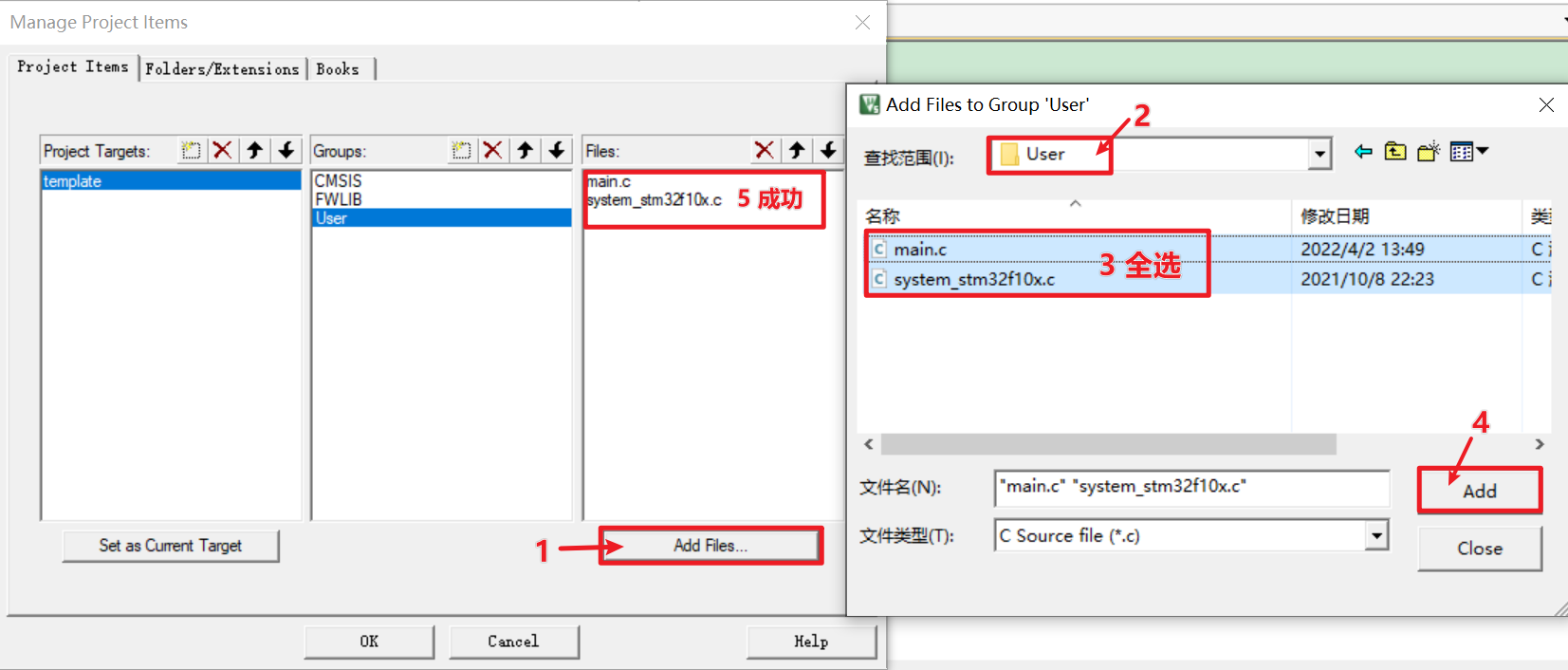Image resolution: width=1568 pixels, height=670 pixels.
Task: Click the horizontal scrollbar in file list
Action: (x=1108, y=444)
